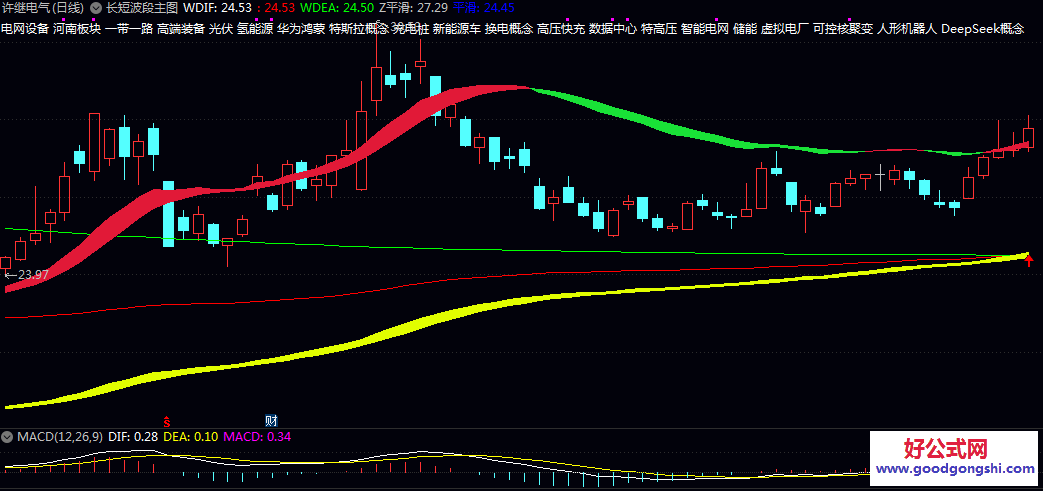Open the 一带一路 concept tag
Viewport: 1043px width, 491px height.
[129, 29]
